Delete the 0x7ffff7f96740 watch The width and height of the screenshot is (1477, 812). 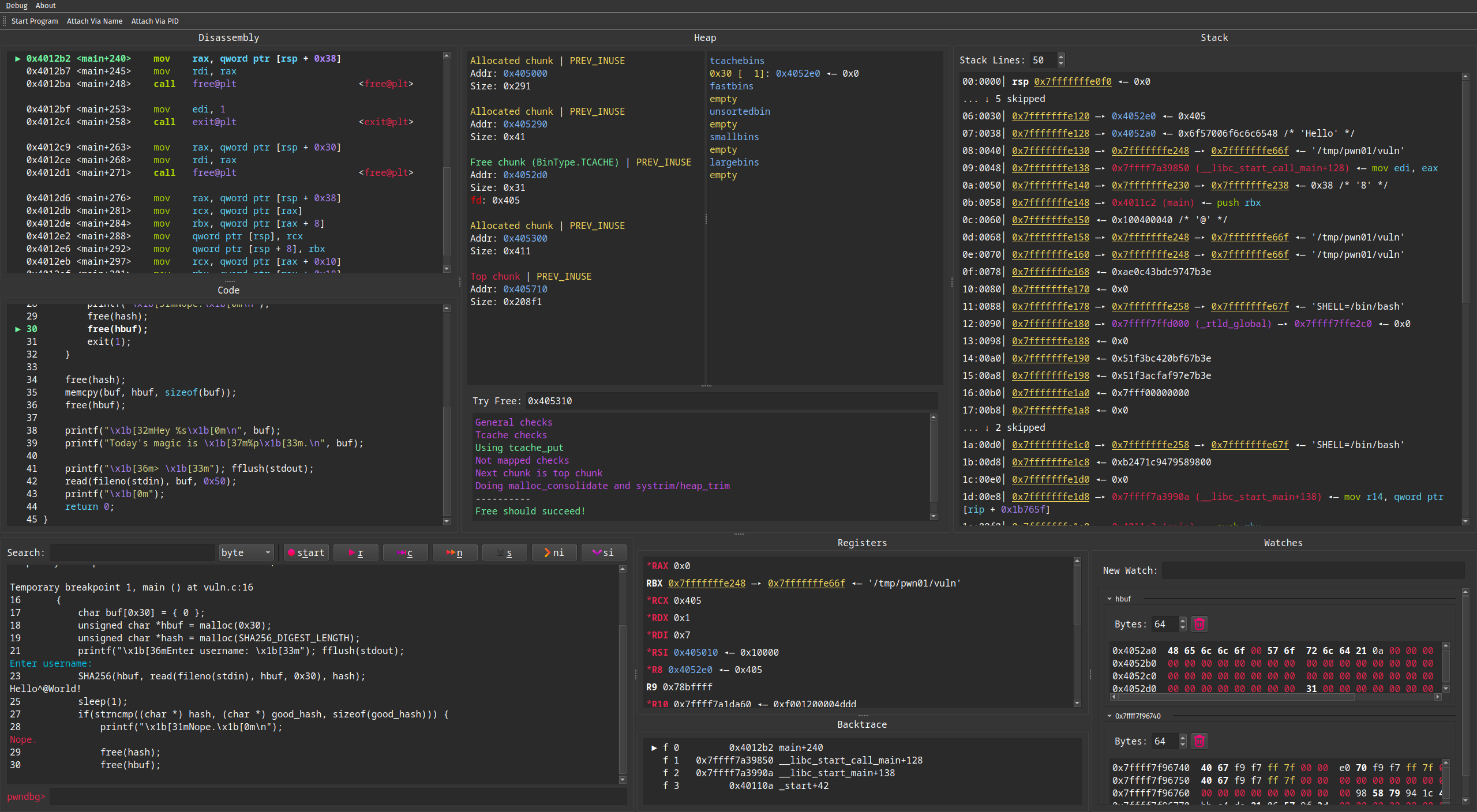(x=1199, y=741)
